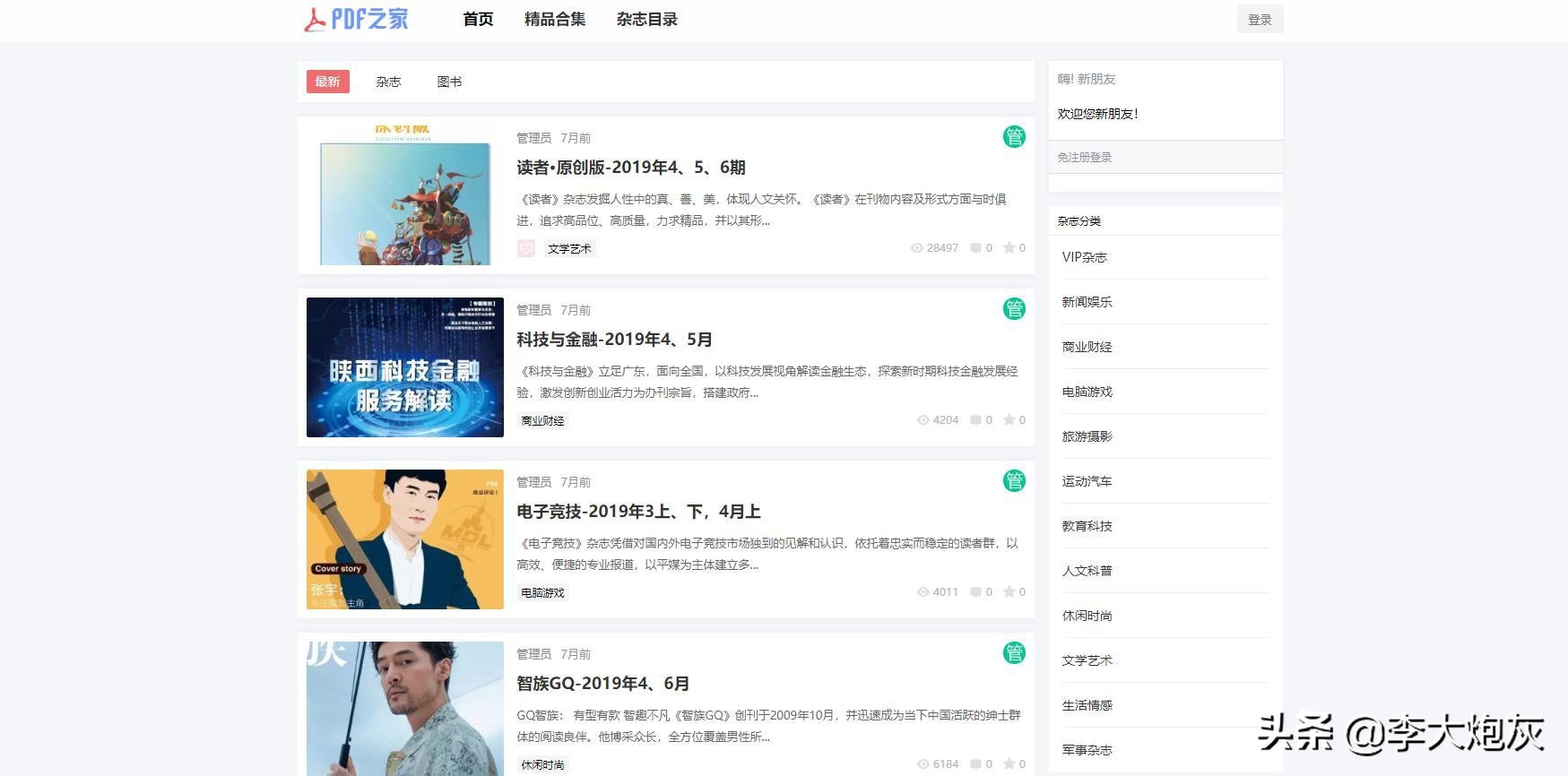
Task: Click the GQ智族：有型有款 description text
Action: click(x=768, y=726)
